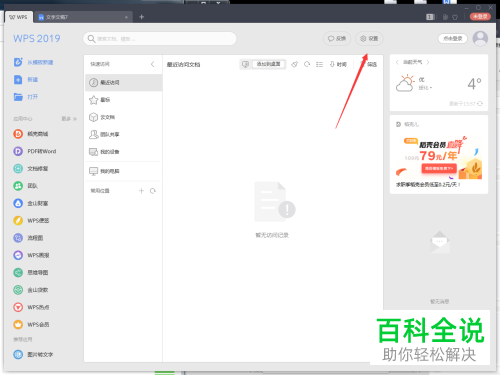Switch to the WPS home tab

[18, 17]
